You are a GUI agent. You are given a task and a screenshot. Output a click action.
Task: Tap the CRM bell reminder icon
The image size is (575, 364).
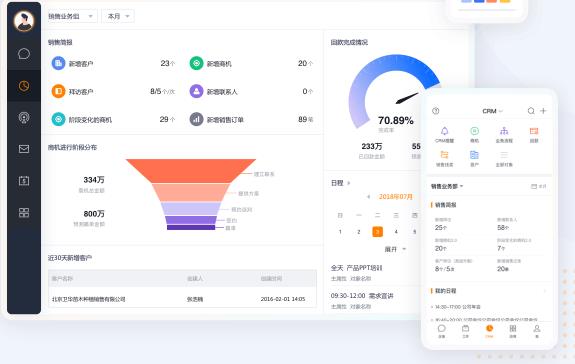[444, 131]
